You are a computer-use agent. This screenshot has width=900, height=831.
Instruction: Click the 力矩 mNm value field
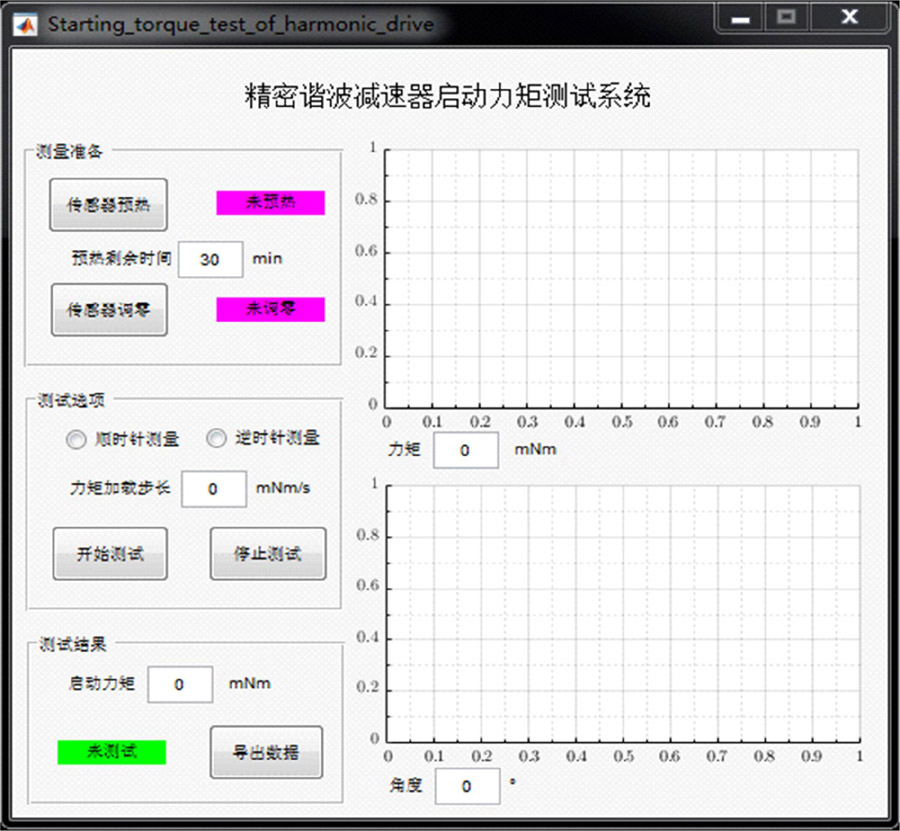tap(465, 450)
